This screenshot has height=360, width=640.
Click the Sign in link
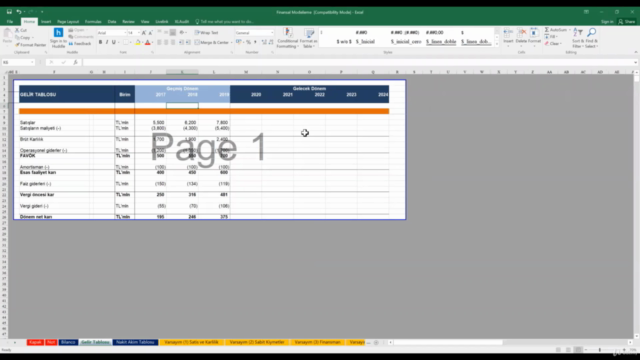pyautogui.click(x=607, y=22)
